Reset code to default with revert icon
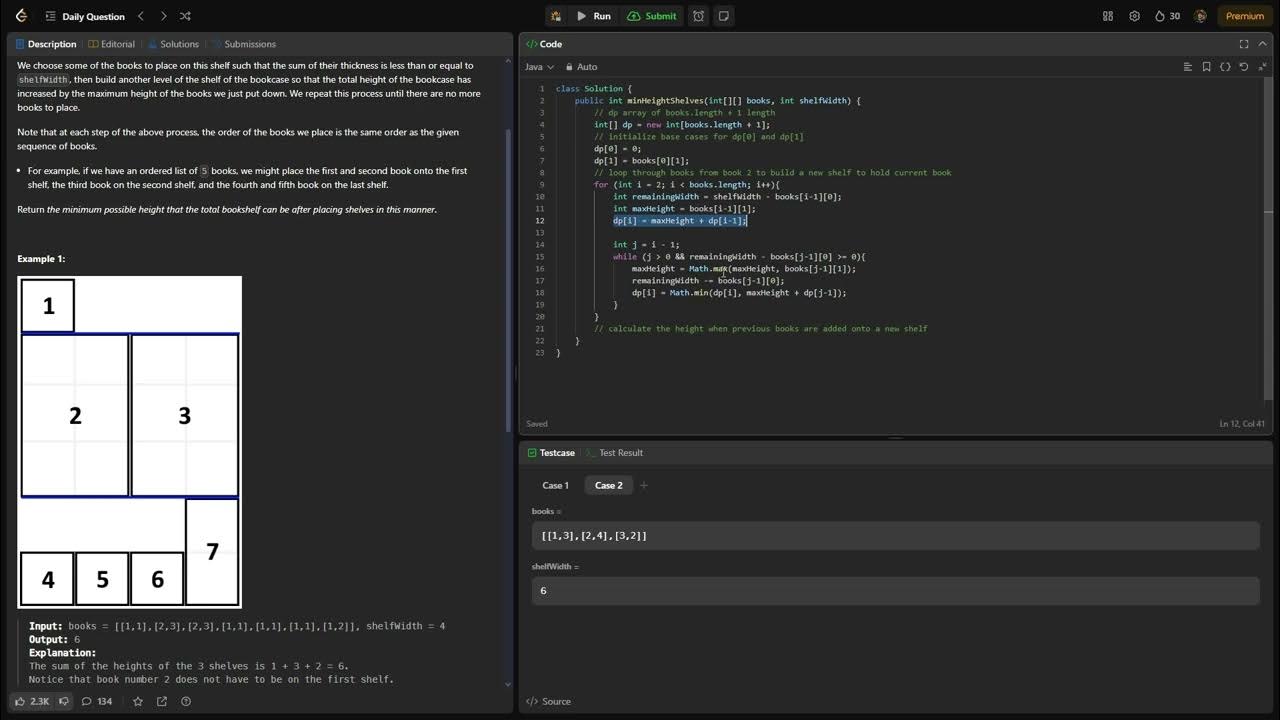Screen dimensions: 1280x720 (x=1243, y=67)
